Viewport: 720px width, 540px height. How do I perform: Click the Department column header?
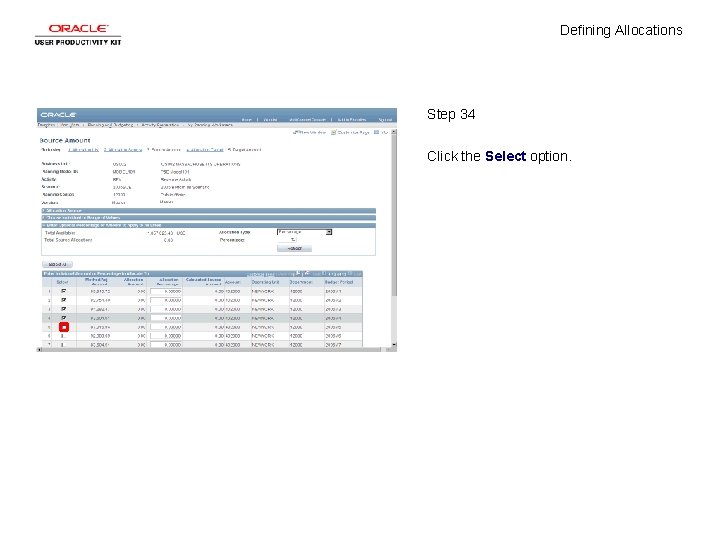click(301, 282)
